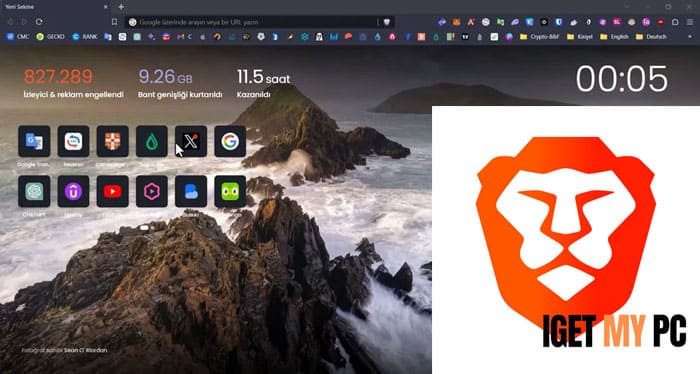Open the RANK bookmark

[x=85, y=37]
